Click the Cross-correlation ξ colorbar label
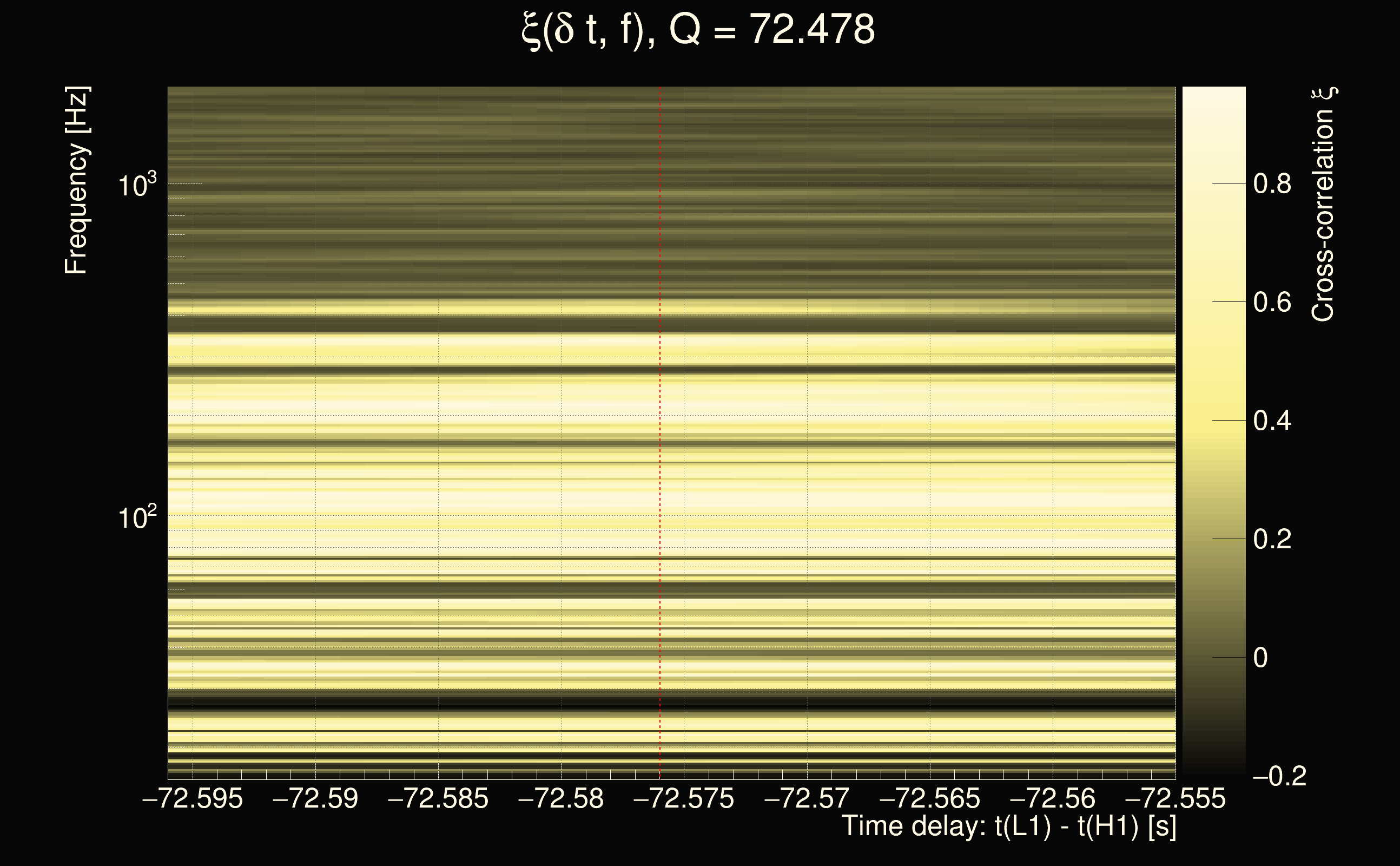Screen dimensions: 1400x866 1322,205
